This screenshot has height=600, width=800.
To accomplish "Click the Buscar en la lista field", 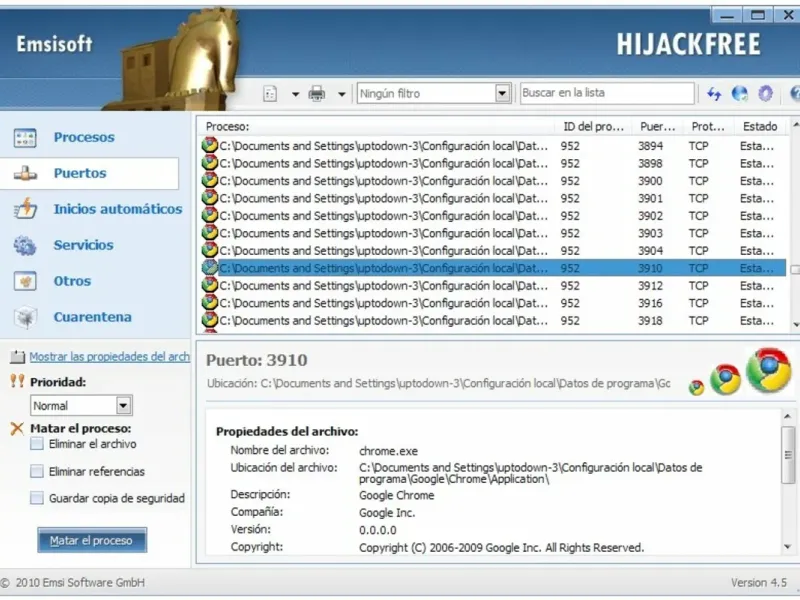I will click(607, 93).
